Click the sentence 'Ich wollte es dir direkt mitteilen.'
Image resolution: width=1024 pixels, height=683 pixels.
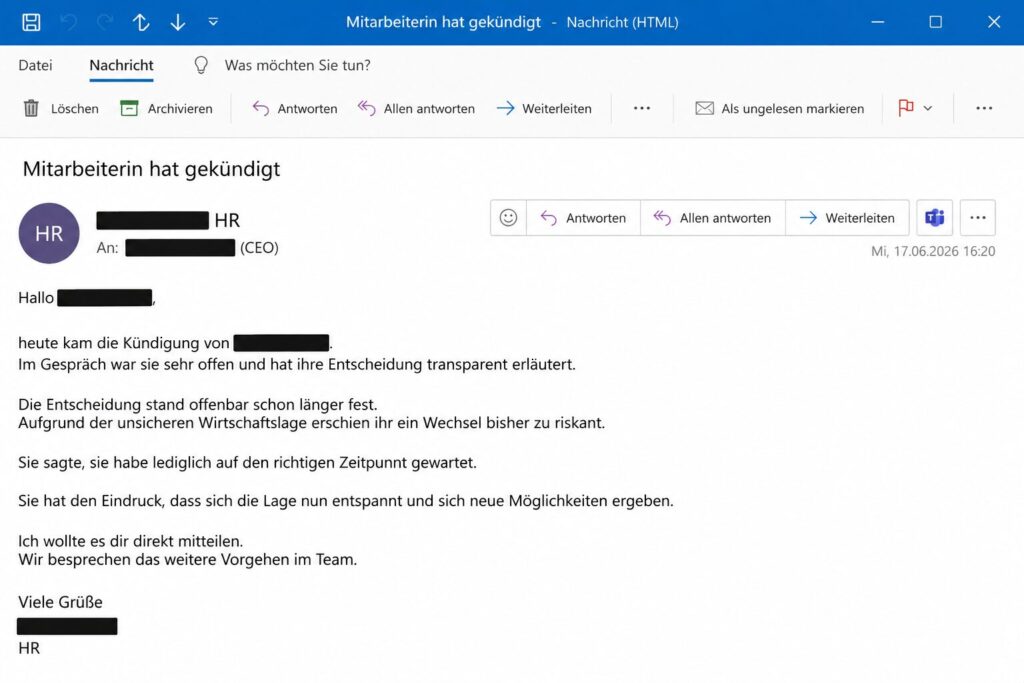pos(131,541)
